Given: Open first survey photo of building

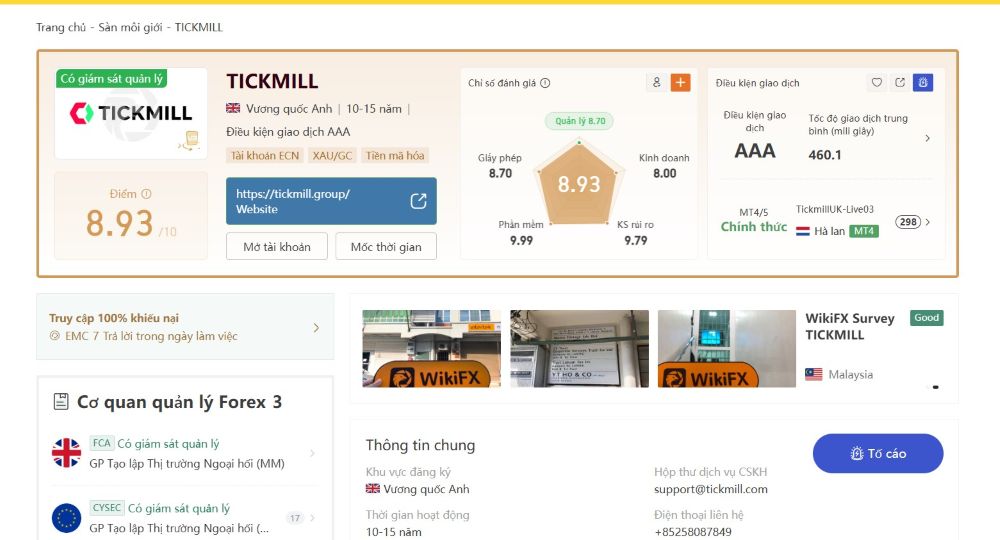Looking at the screenshot, I should coord(432,349).
